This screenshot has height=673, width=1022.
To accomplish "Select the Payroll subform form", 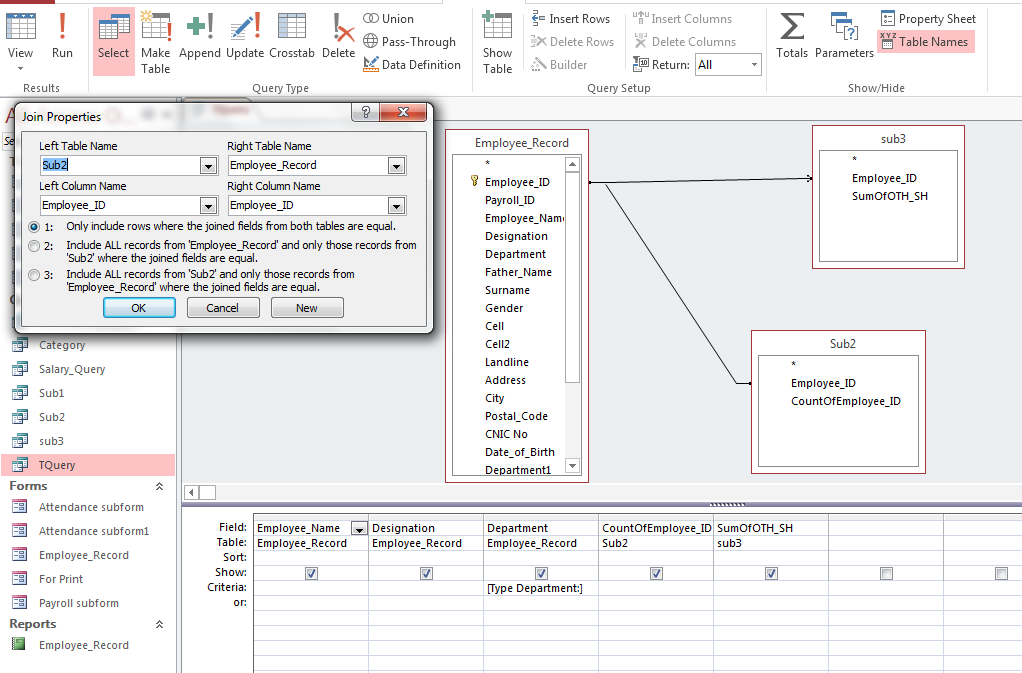I will [79, 603].
